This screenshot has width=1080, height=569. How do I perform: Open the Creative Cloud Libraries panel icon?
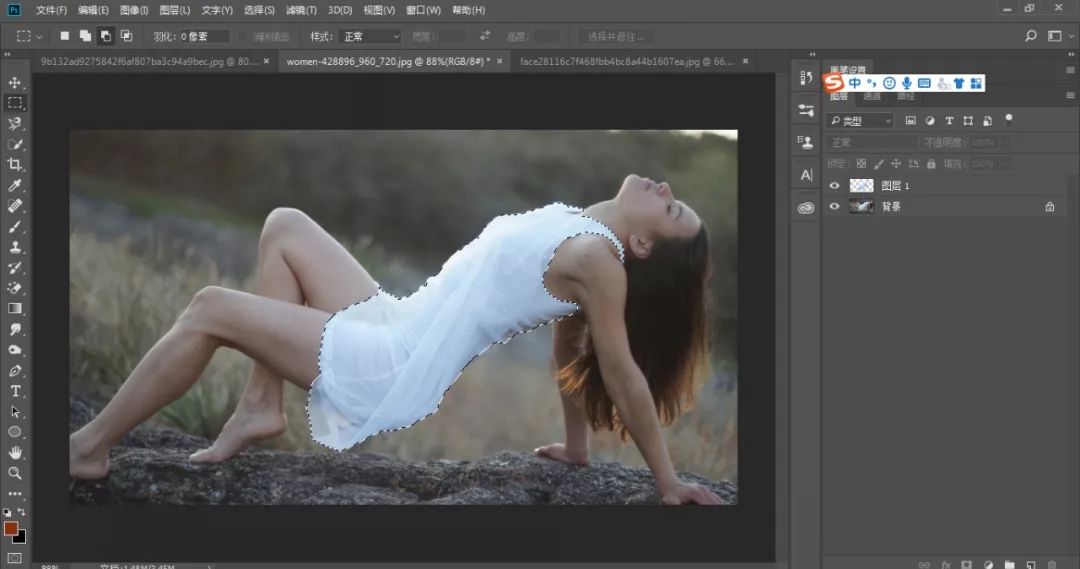[806, 207]
